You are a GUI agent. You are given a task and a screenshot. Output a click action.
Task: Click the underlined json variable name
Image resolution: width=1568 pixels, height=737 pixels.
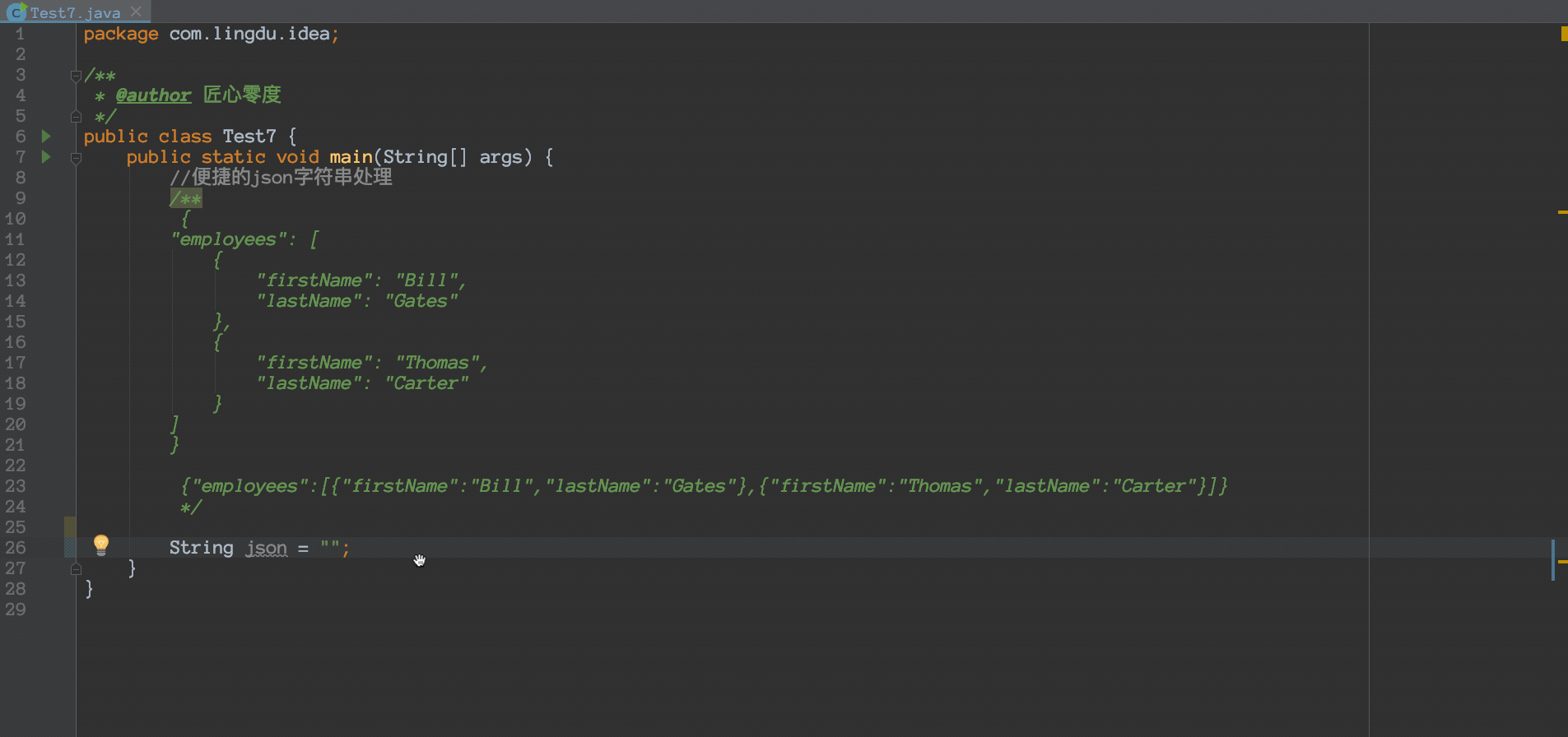point(267,548)
